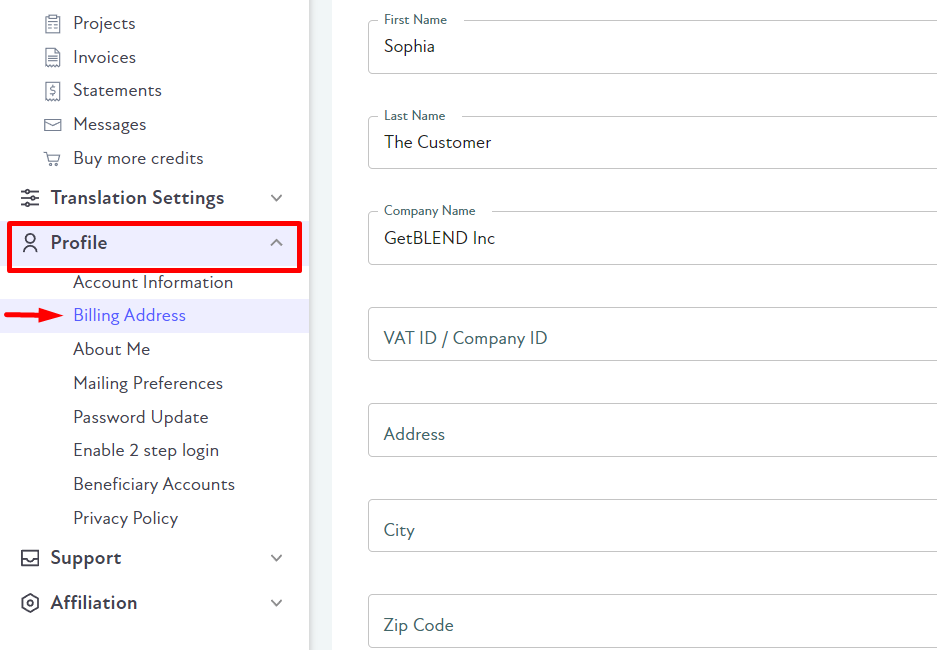This screenshot has width=937, height=650.
Task: Click the Support inbox icon
Action: [30, 558]
